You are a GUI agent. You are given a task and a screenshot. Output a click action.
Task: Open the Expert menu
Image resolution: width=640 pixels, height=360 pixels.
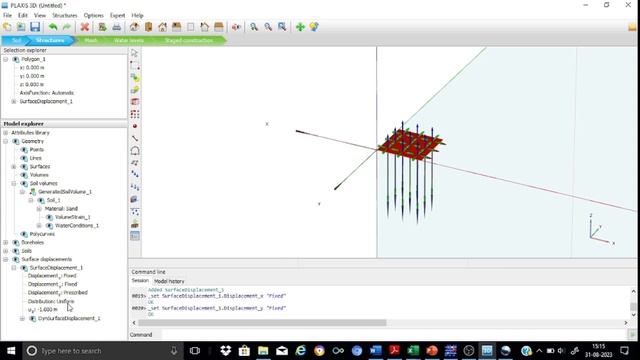(x=118, y=16)
